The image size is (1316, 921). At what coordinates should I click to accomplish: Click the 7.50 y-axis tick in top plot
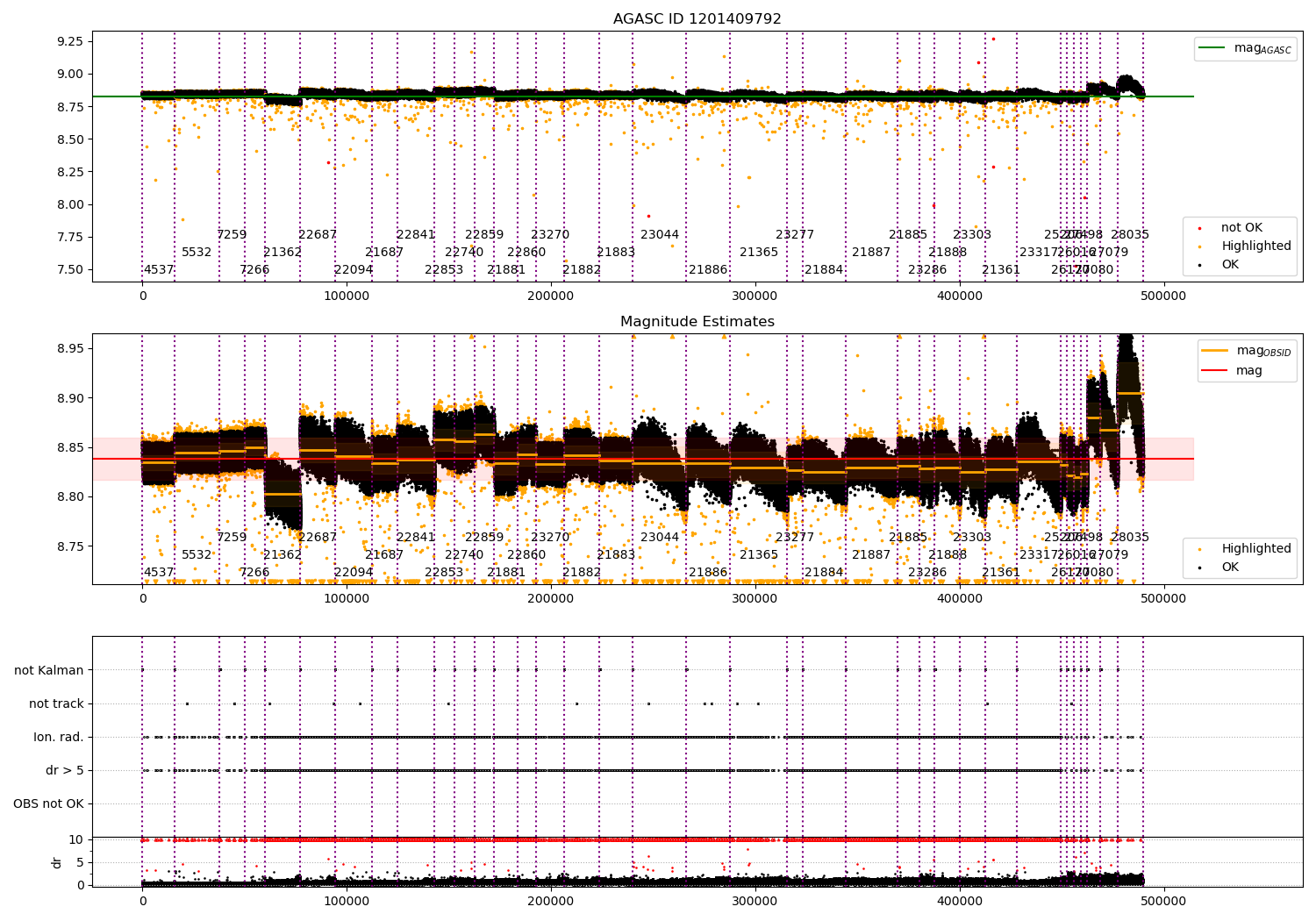coord(69,270)
